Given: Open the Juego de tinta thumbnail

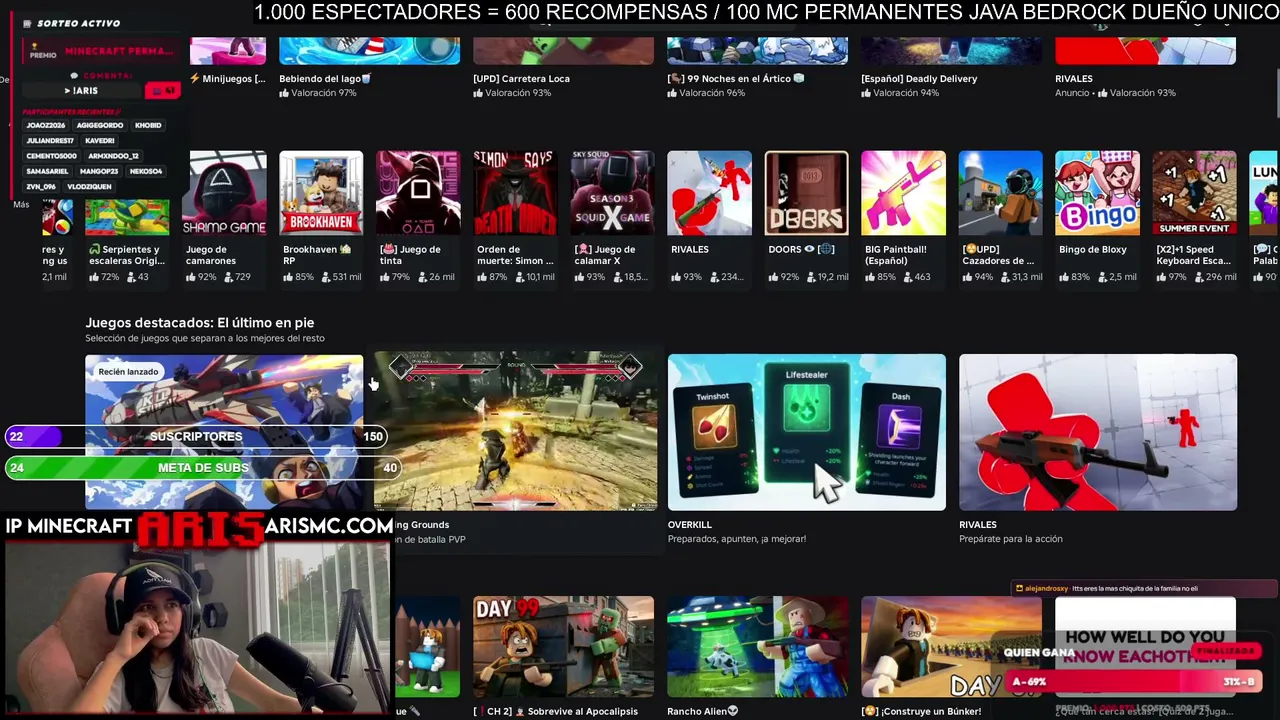Looking at the screenshot, I should point(418,193).
